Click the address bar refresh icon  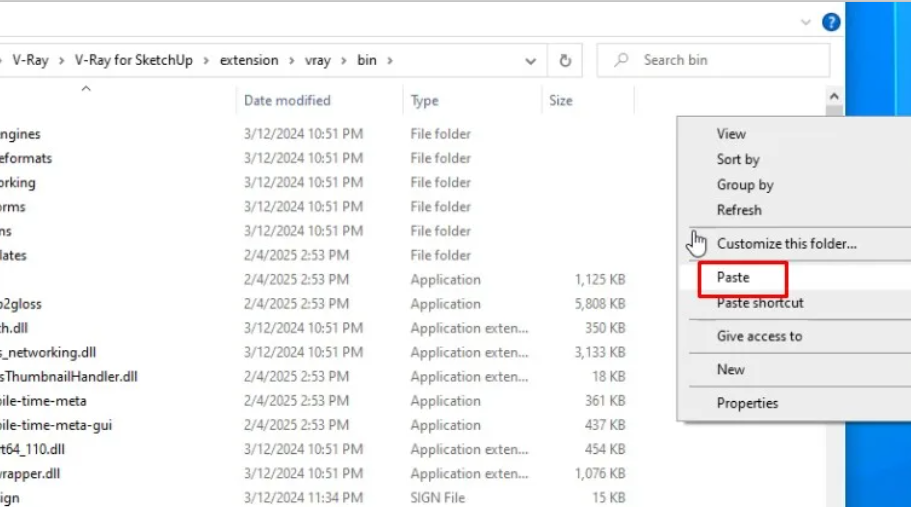click(565, 60)
